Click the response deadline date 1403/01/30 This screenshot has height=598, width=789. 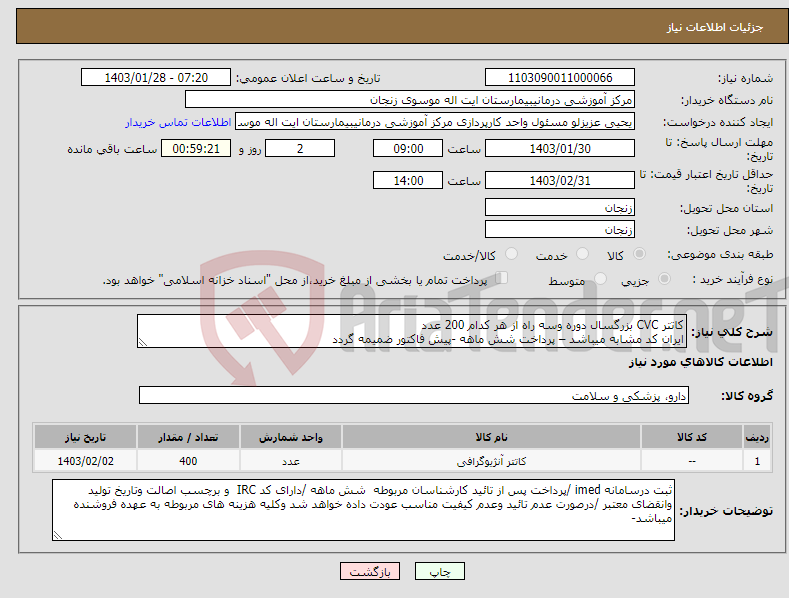tap(560, 148)
